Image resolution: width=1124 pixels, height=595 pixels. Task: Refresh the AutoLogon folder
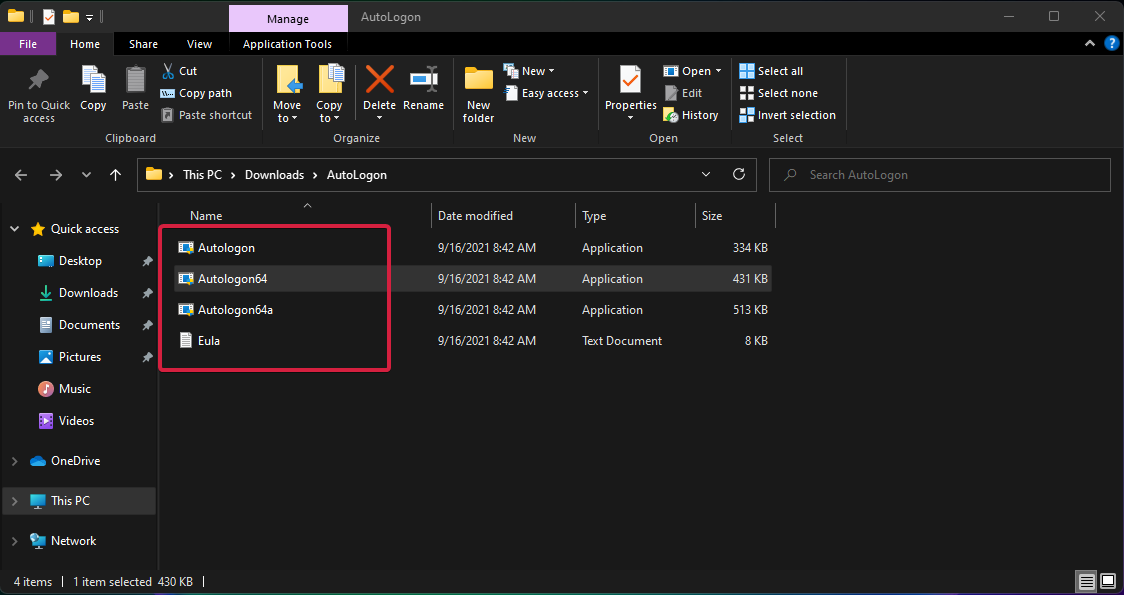coord(739,174)
